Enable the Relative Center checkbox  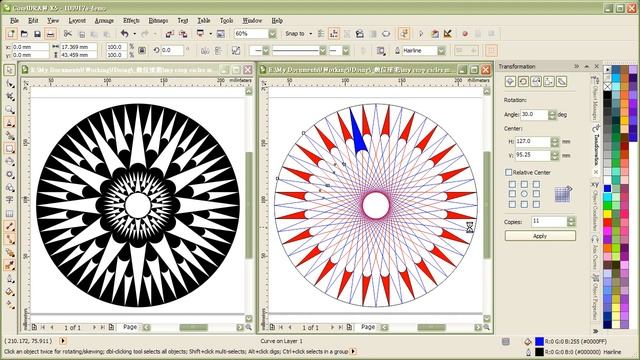[509, 172]
